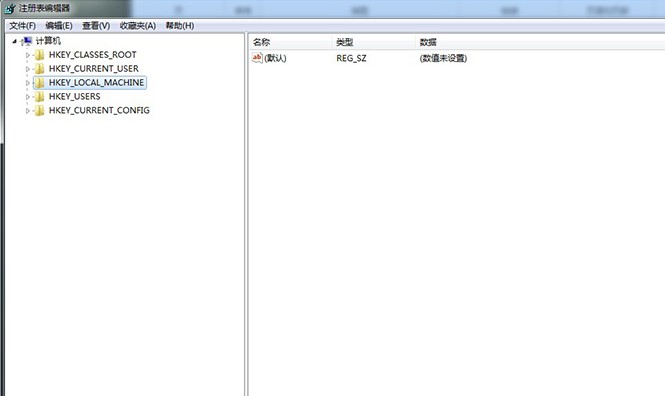This screenshot has height=396, width=665.
Task: Expand HKEY_CURRENT_USER tree arrow
Action: click(x=28, y=69)
